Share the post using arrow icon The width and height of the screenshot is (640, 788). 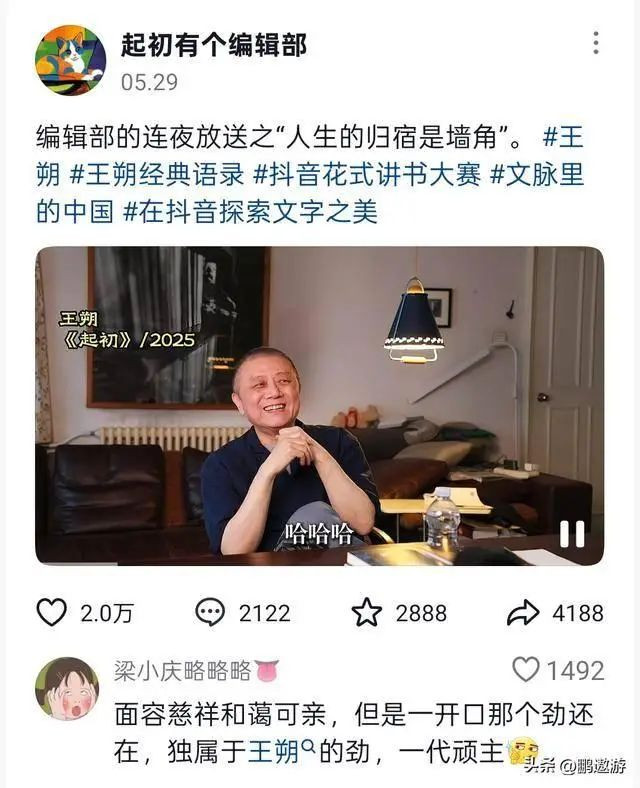523,613
